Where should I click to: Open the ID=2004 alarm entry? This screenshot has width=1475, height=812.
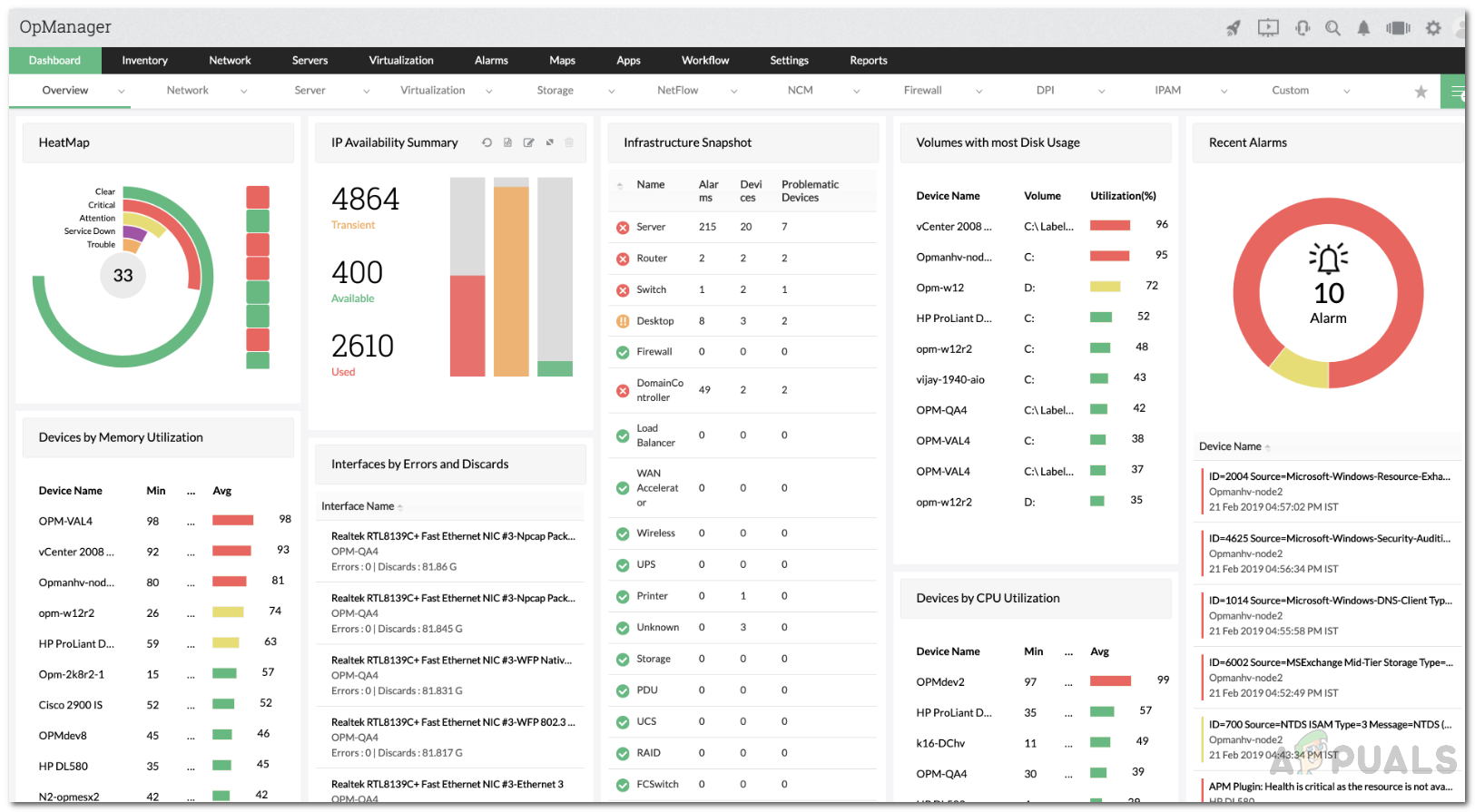(x=1329, y=476)
